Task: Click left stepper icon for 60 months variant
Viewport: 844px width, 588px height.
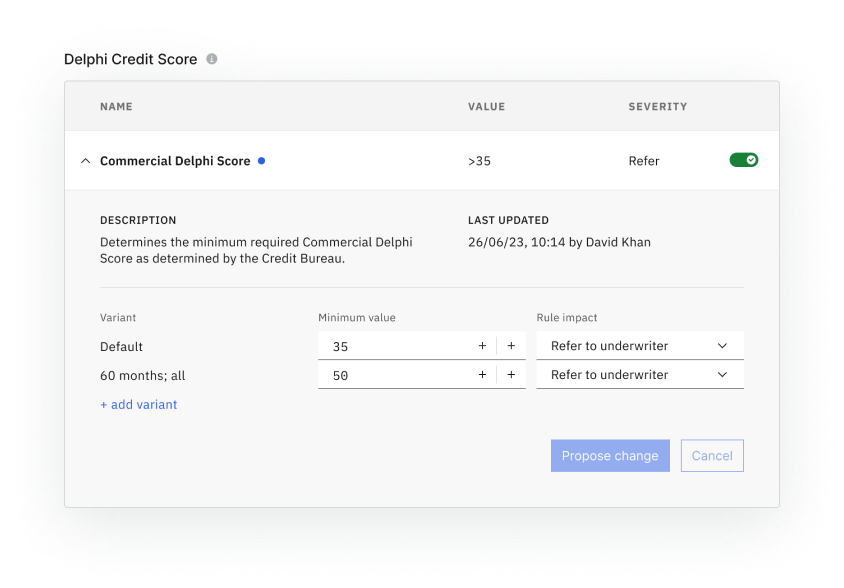Action: tap(482, 375)
